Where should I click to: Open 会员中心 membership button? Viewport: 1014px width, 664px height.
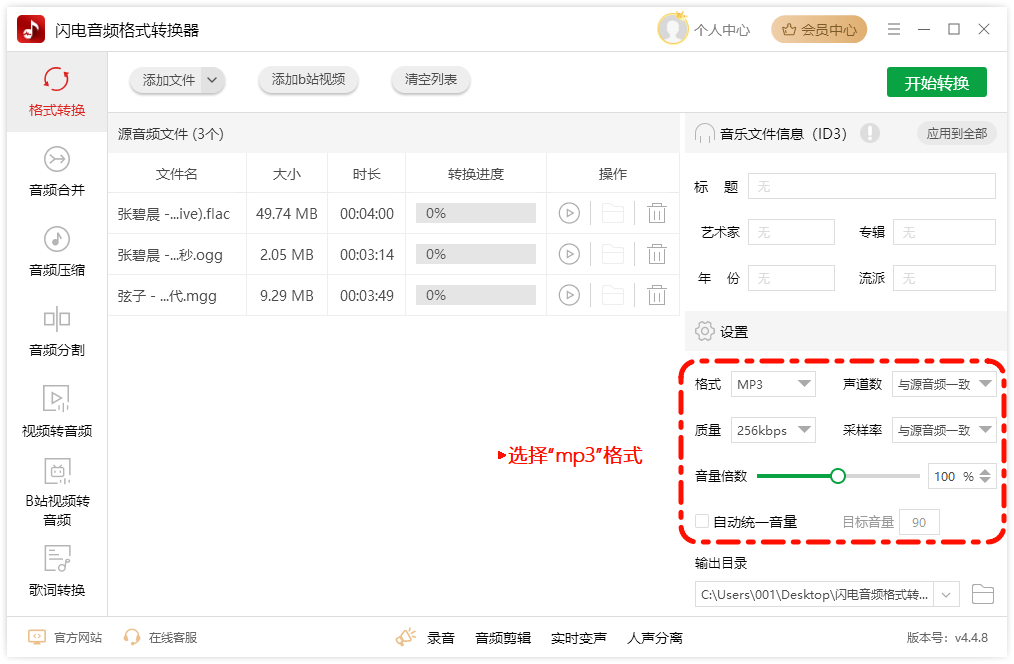tap(819, 29)
